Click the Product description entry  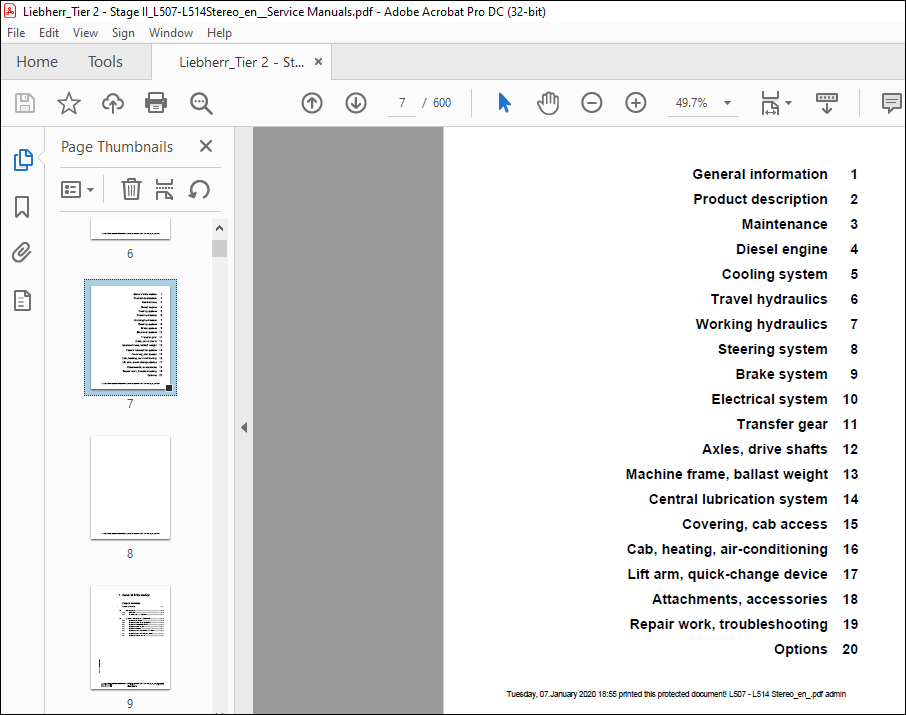point(760,199)
